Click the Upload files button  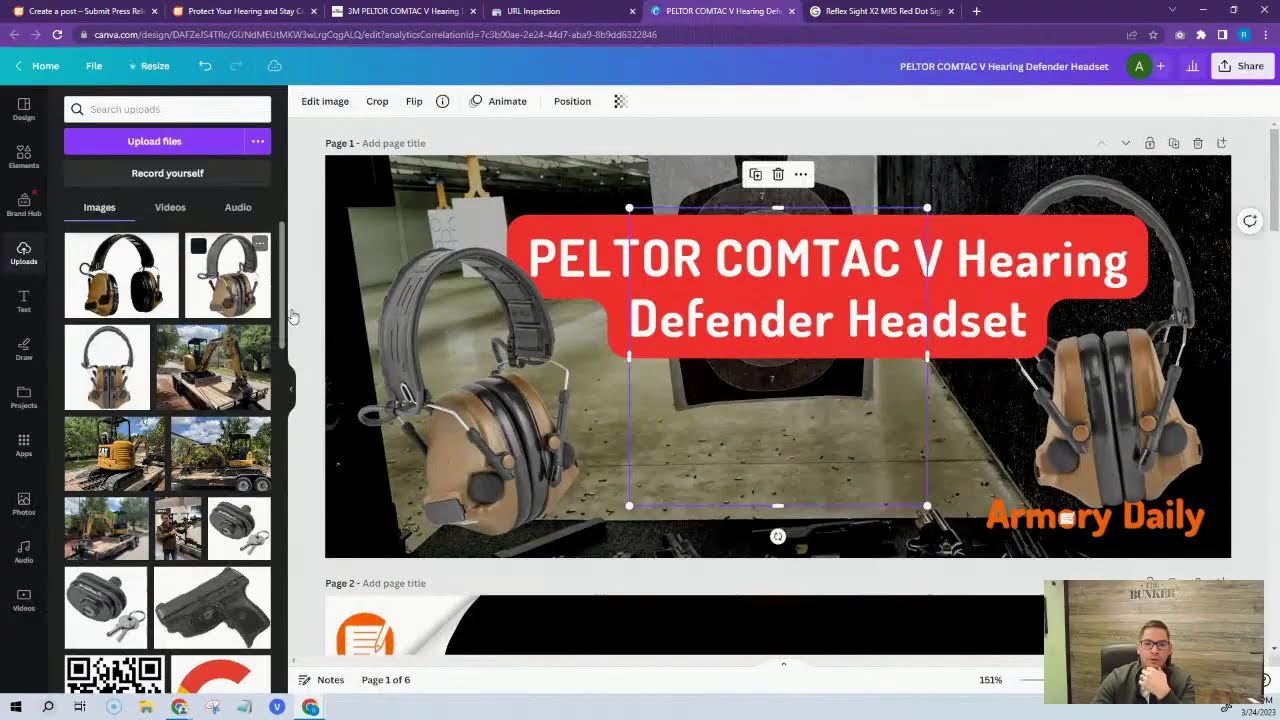[x=154, y=141]
